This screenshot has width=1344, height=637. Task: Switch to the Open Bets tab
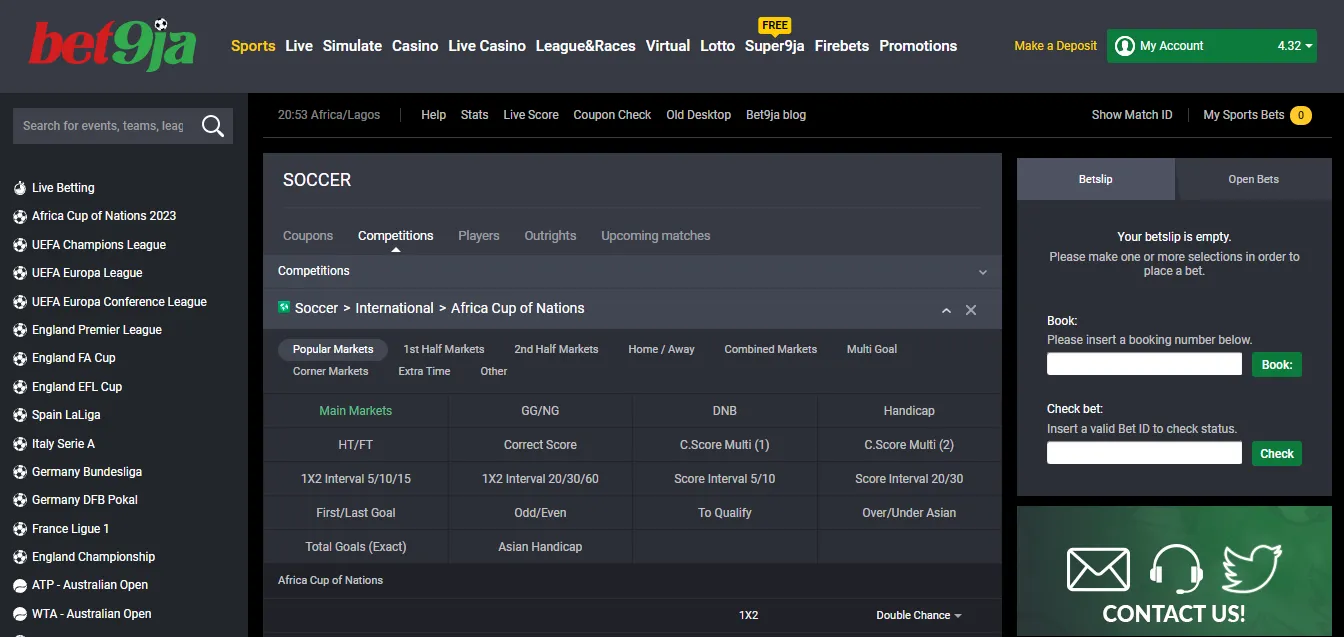(x=1253, y=179)
